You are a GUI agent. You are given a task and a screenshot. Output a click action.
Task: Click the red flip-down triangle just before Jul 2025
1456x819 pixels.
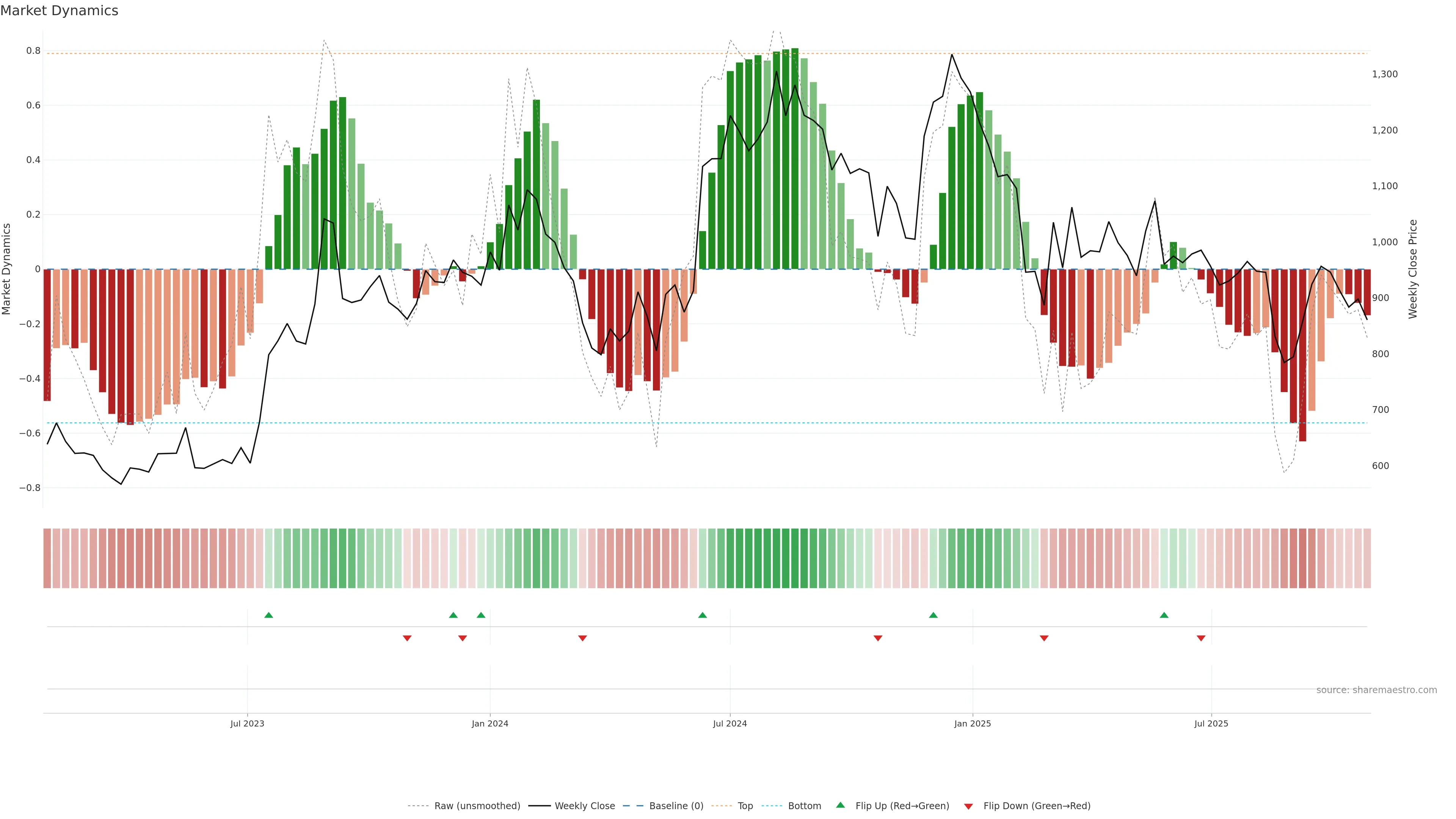pos(1201,638)
